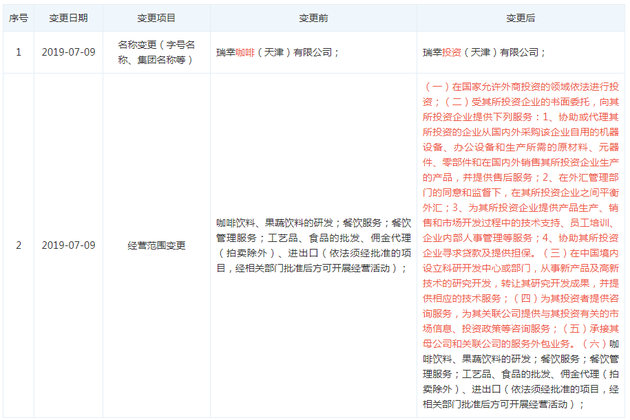
Task: Click 名称变更（字号名称、集团名称等）cell
Action: click(x=156, y=52)
